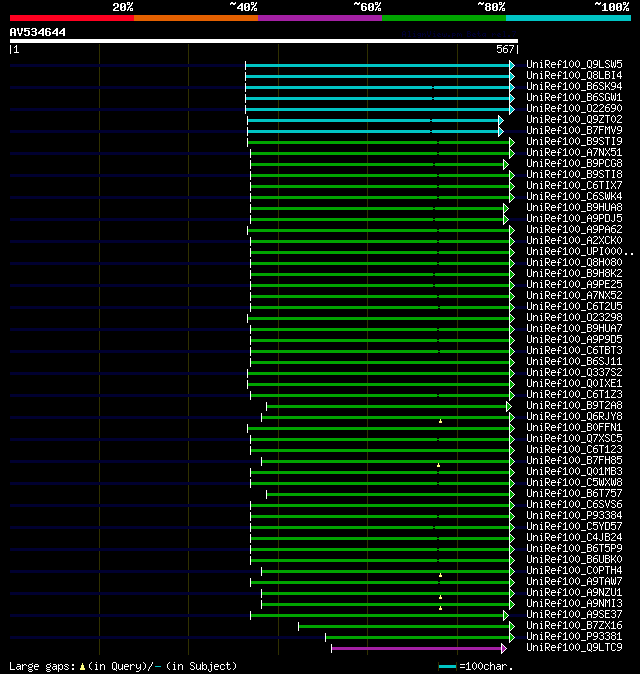640x674 pixels.
Task: Click the arrowhead ending the A9SE37 bar
Action: pyautogui.click(x=506, y=616)
